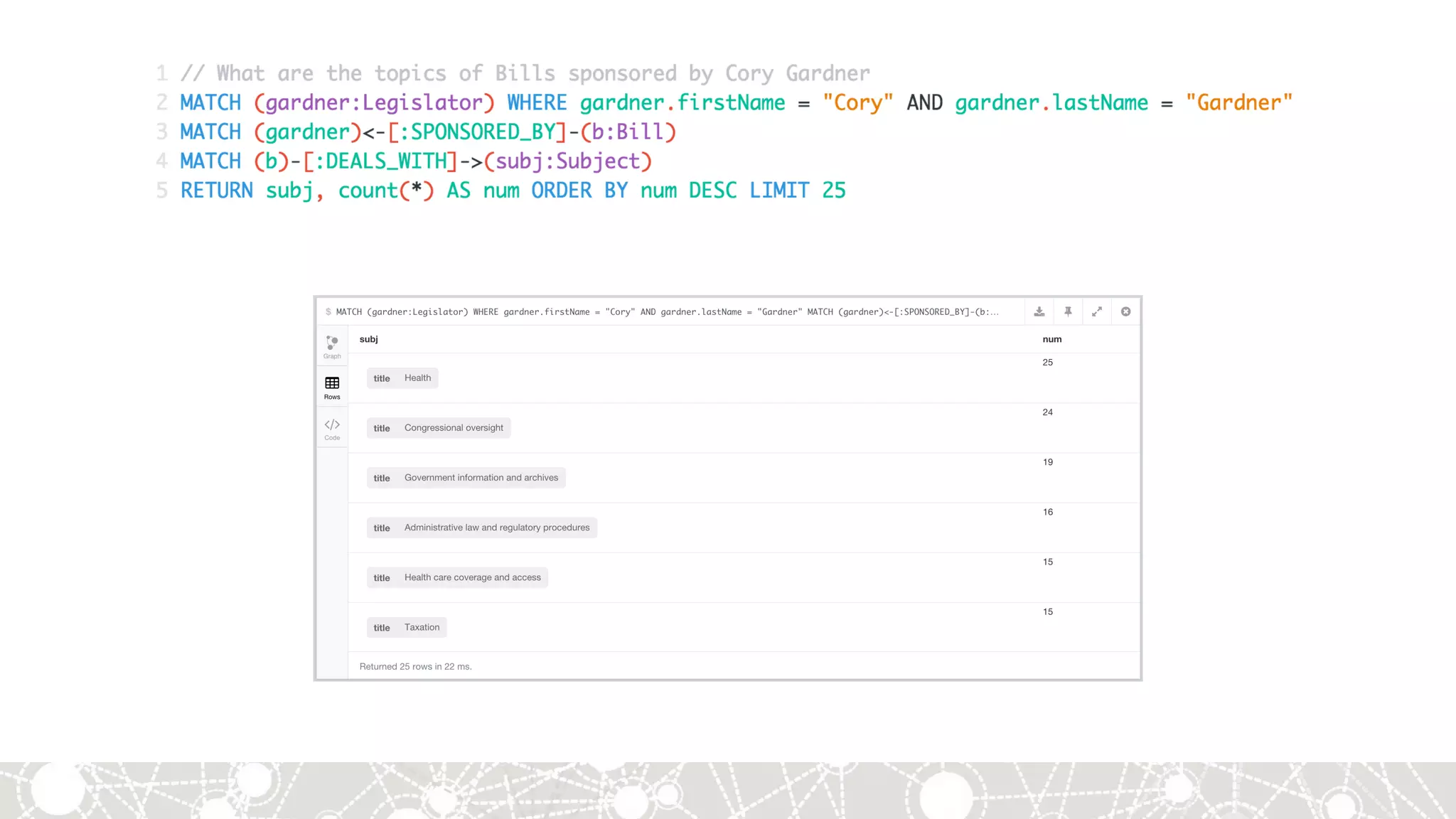The height and width of the screenshot is (819, 1456).
Task: Click the query text in frame header
Action: click(x=667, y=312)
